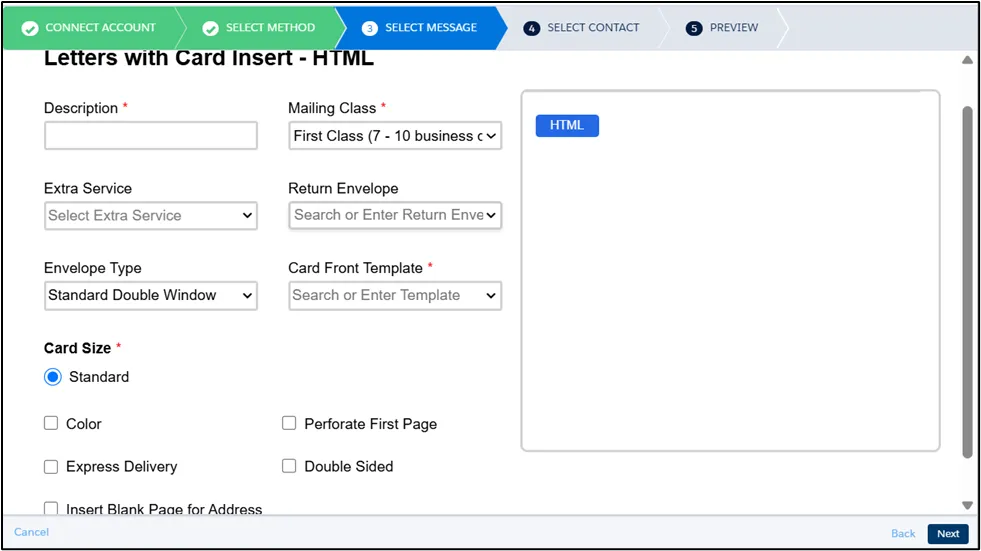Image resolution: width=981 pixels, height=551 pixels.
Task: Expand the Card Front Template combo box
Action: click(x=395, y=295)
